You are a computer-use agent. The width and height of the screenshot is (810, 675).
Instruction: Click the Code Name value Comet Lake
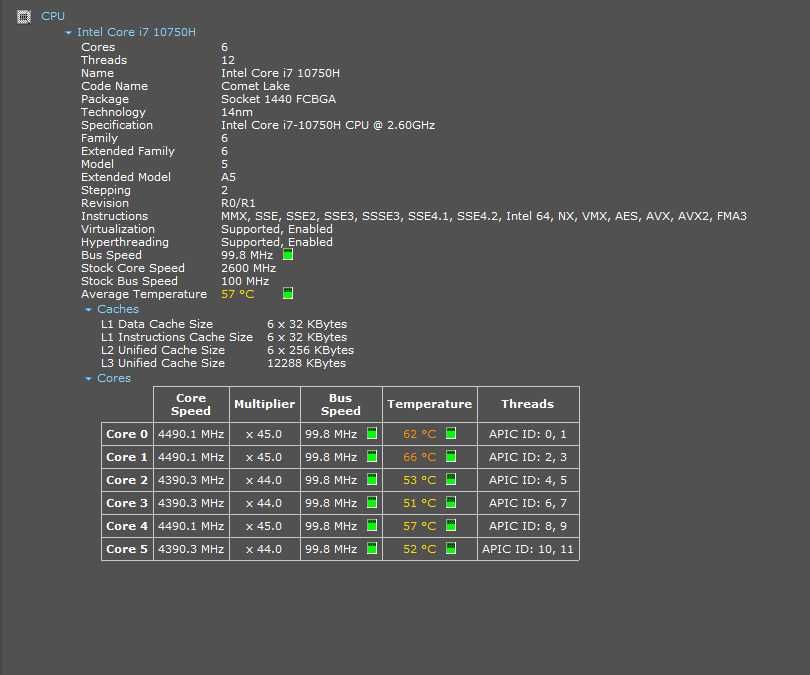click(x=255, y=86)
